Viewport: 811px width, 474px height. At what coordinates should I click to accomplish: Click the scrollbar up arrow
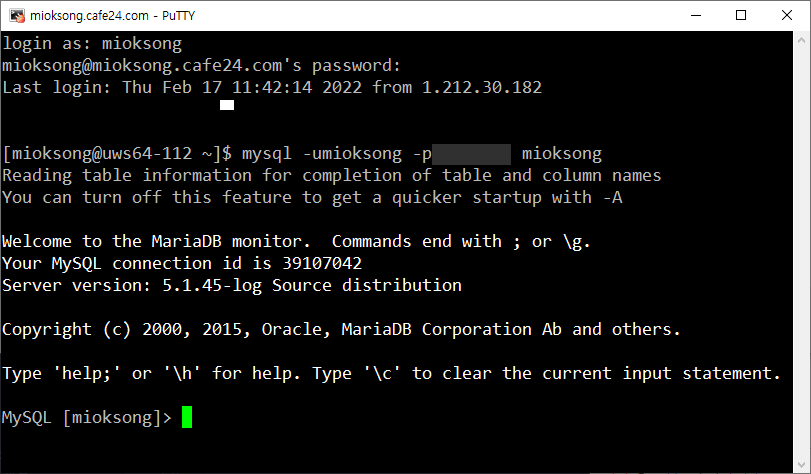[801, 40]
